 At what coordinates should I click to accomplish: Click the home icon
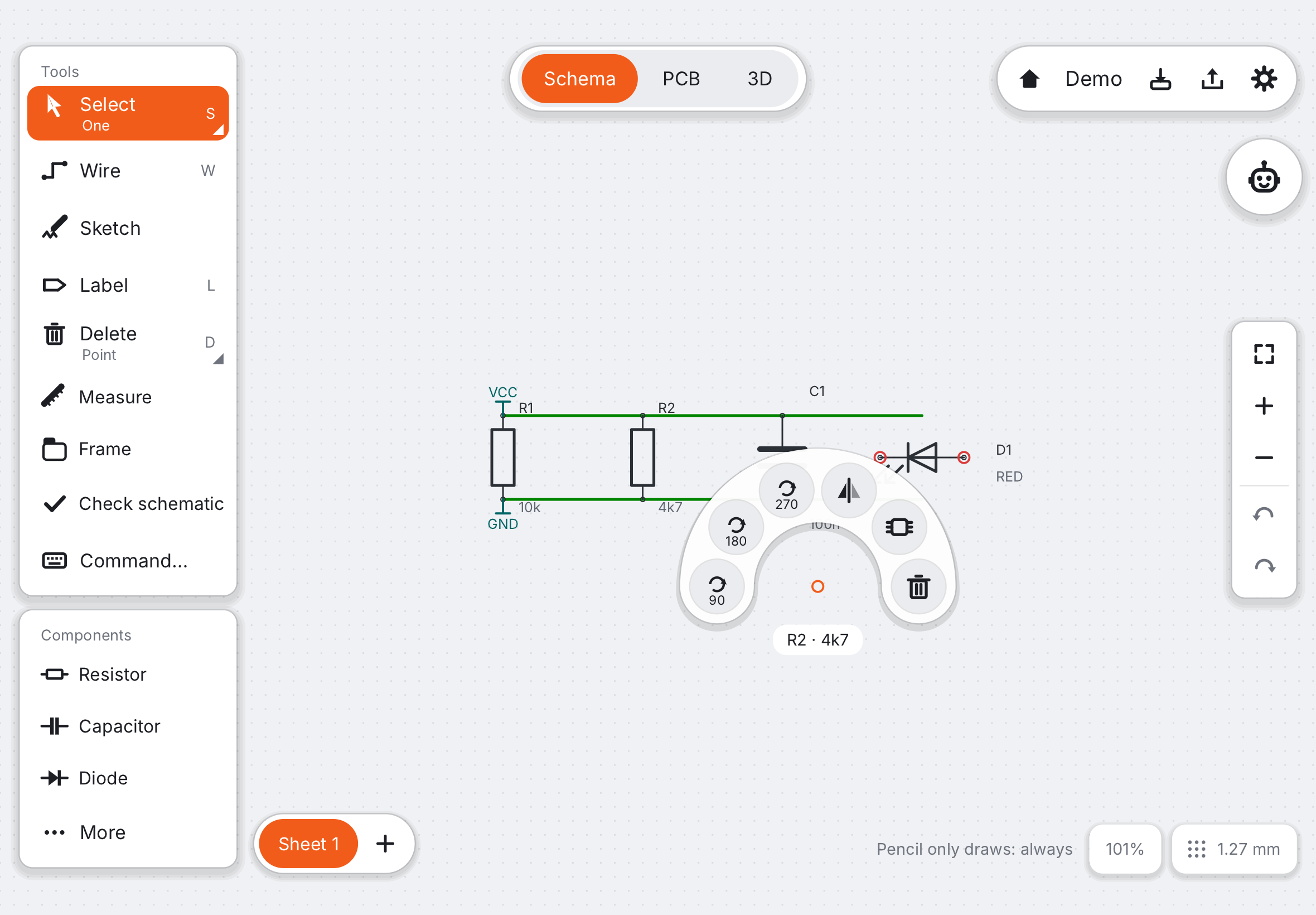[1029, 79]
